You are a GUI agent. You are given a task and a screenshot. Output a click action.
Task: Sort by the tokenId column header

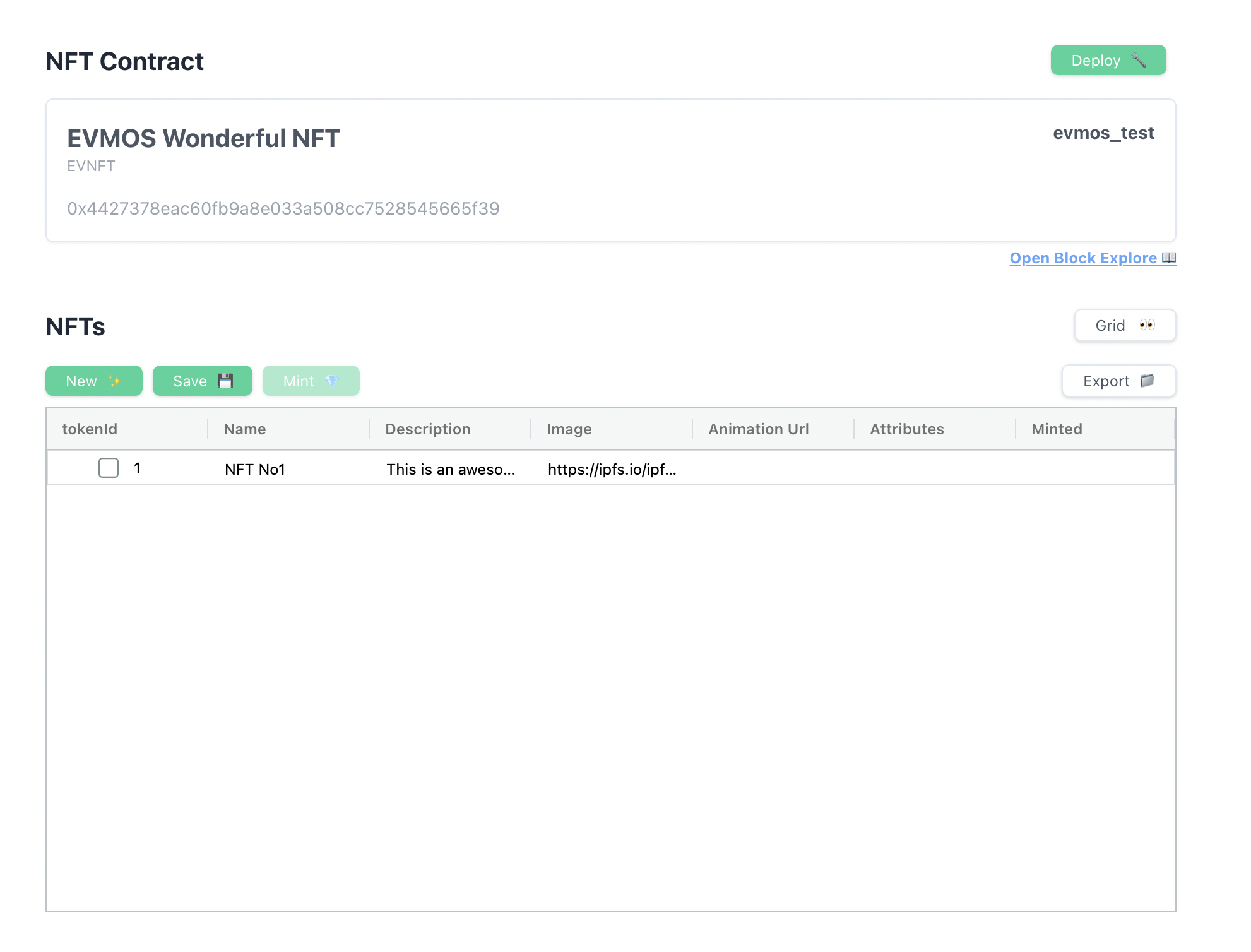90,429
